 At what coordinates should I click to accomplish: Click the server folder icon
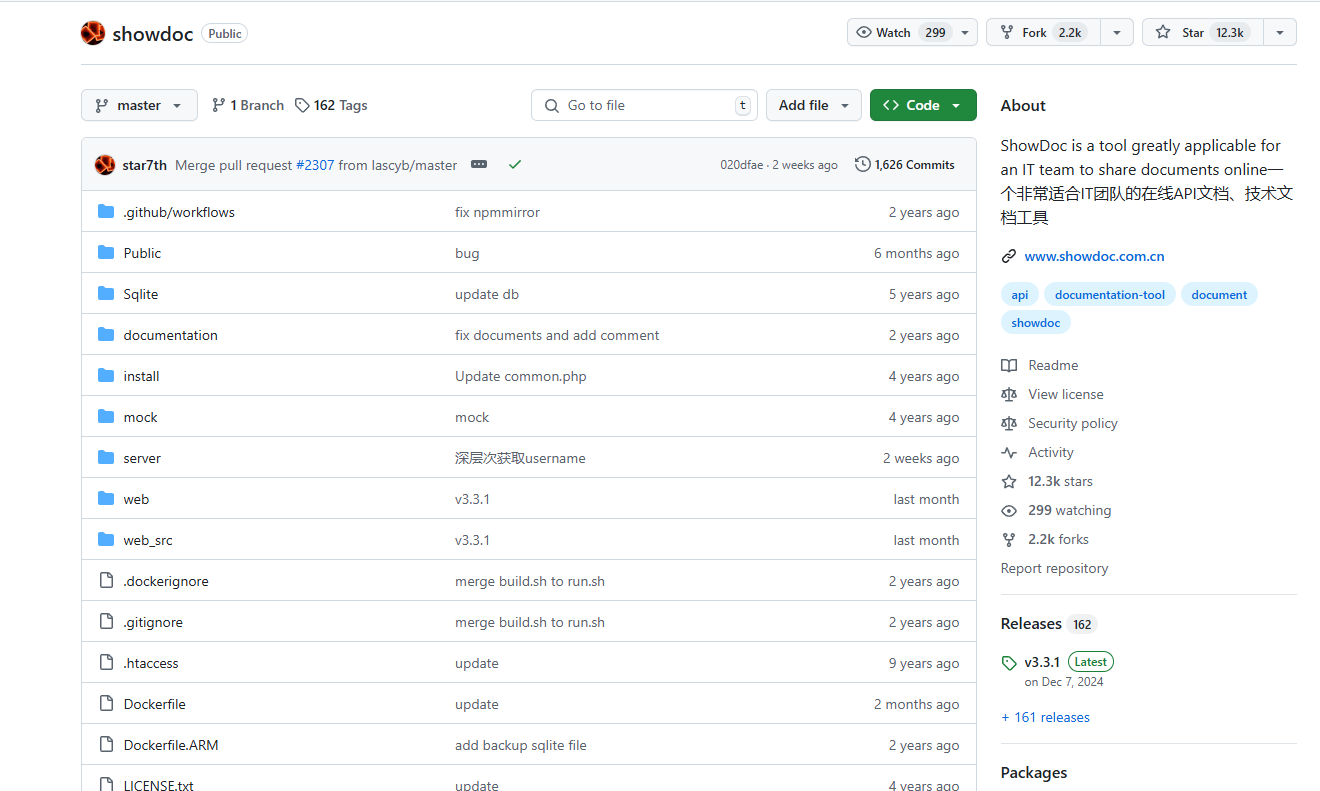click(106, 458)
